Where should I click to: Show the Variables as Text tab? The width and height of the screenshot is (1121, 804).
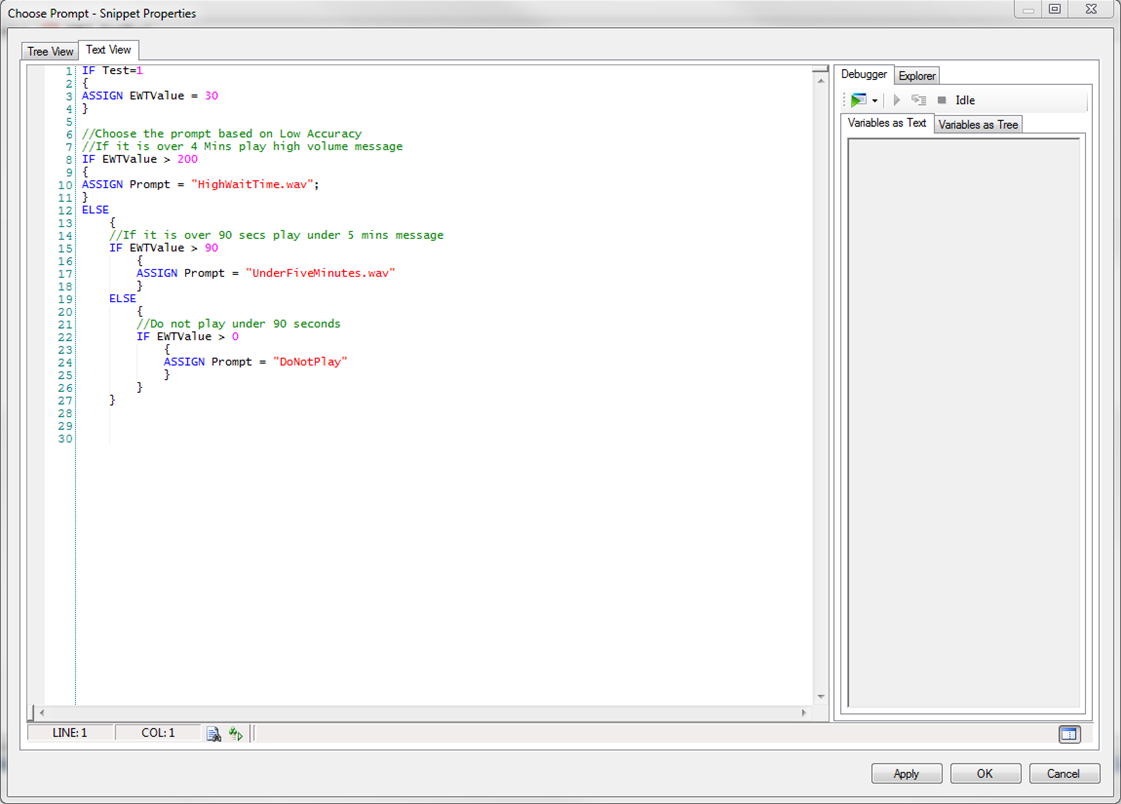tap(887, 123)
